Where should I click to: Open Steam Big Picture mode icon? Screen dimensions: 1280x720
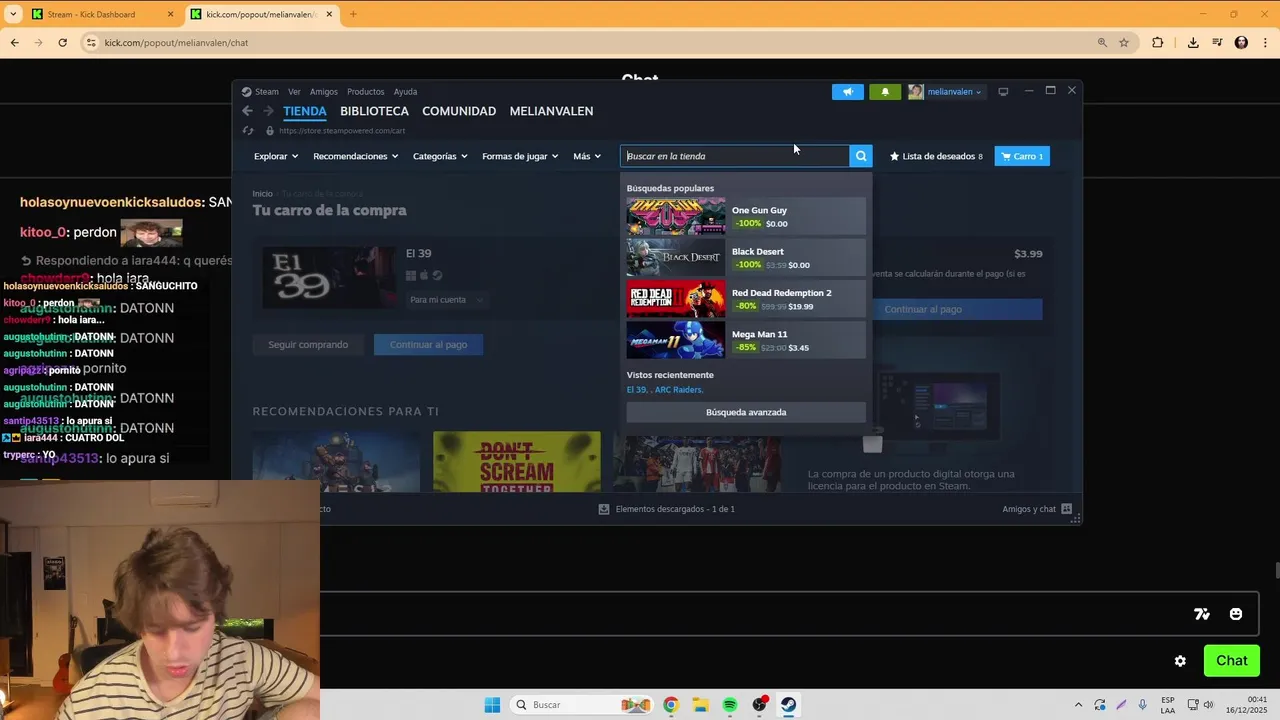tap(1003, 92)
